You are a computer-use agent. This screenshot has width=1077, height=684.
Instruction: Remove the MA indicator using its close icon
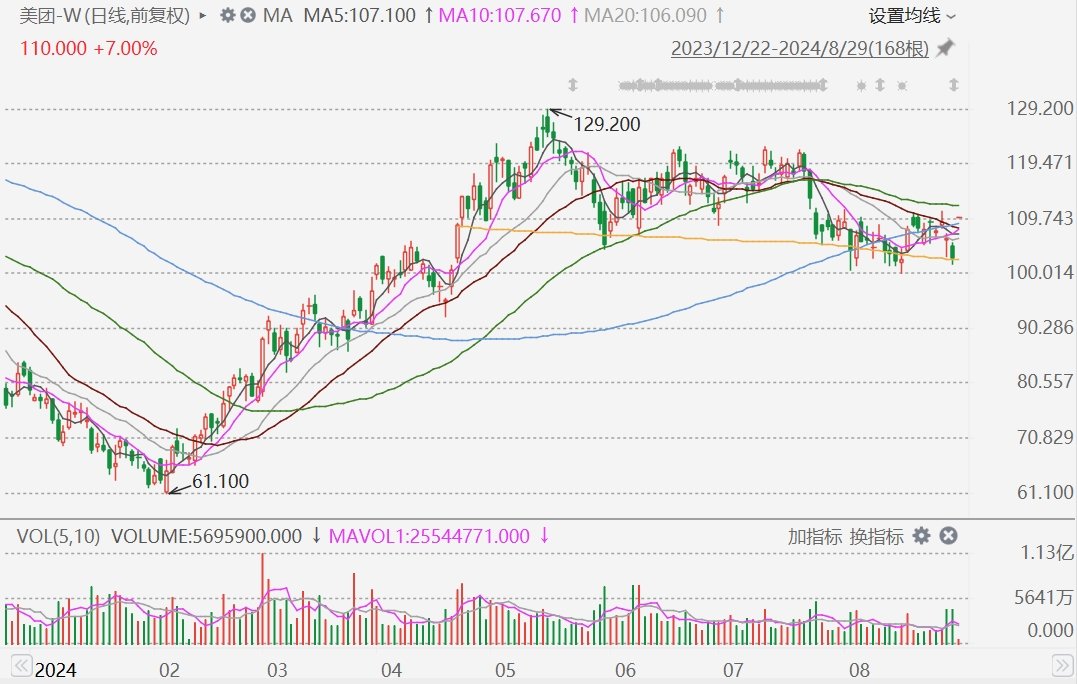point(248,16)
